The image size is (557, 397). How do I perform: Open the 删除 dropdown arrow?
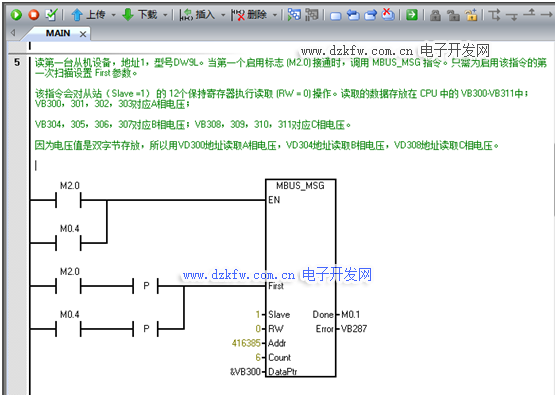tap(275, 15)
